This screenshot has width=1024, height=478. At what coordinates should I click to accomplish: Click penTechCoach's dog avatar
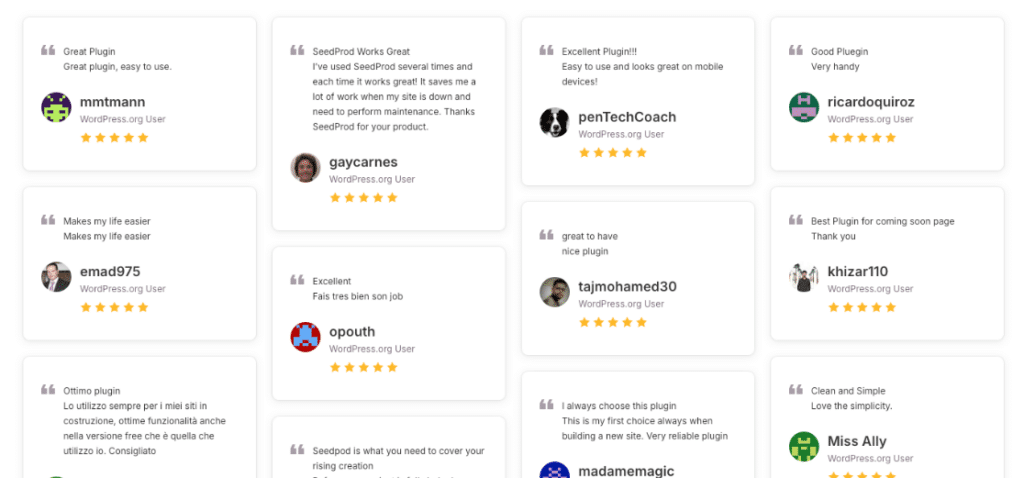554,122
